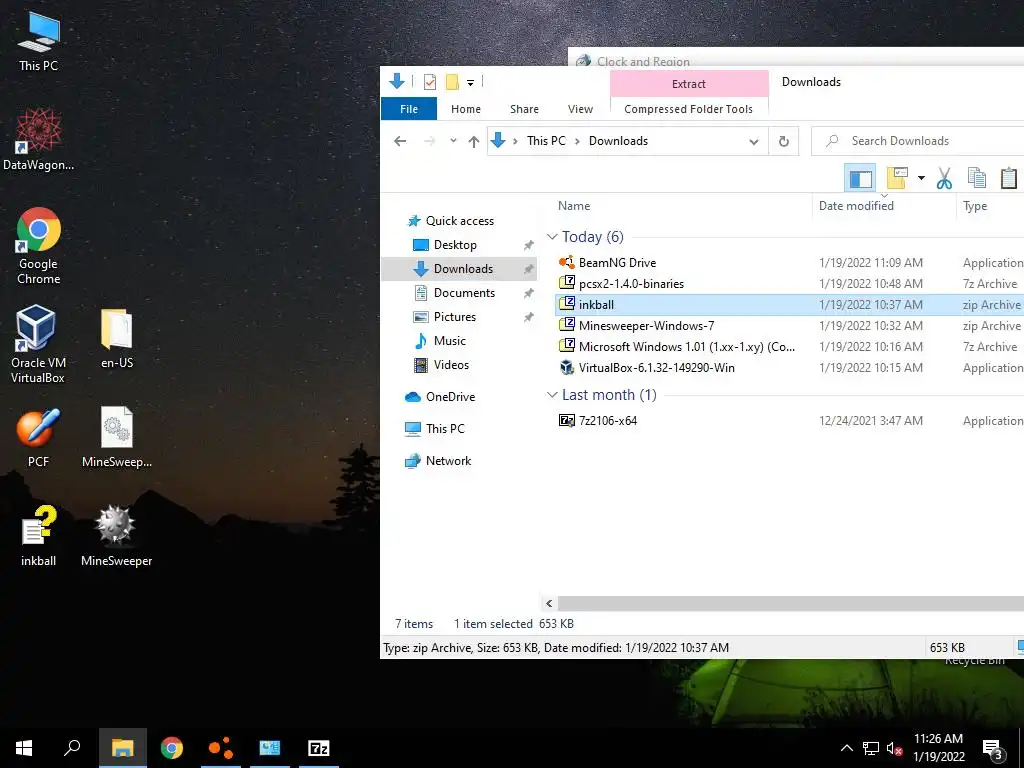Screen dimensions: 1024x768
Task: Open recent locations dropdown arrow
Action: click(x=453, y=140)
